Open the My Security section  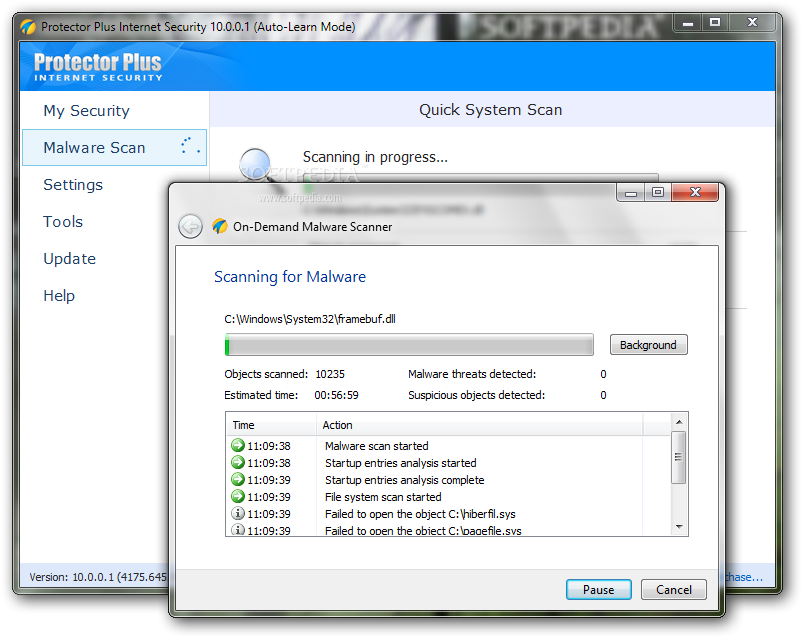click(87, 111)
